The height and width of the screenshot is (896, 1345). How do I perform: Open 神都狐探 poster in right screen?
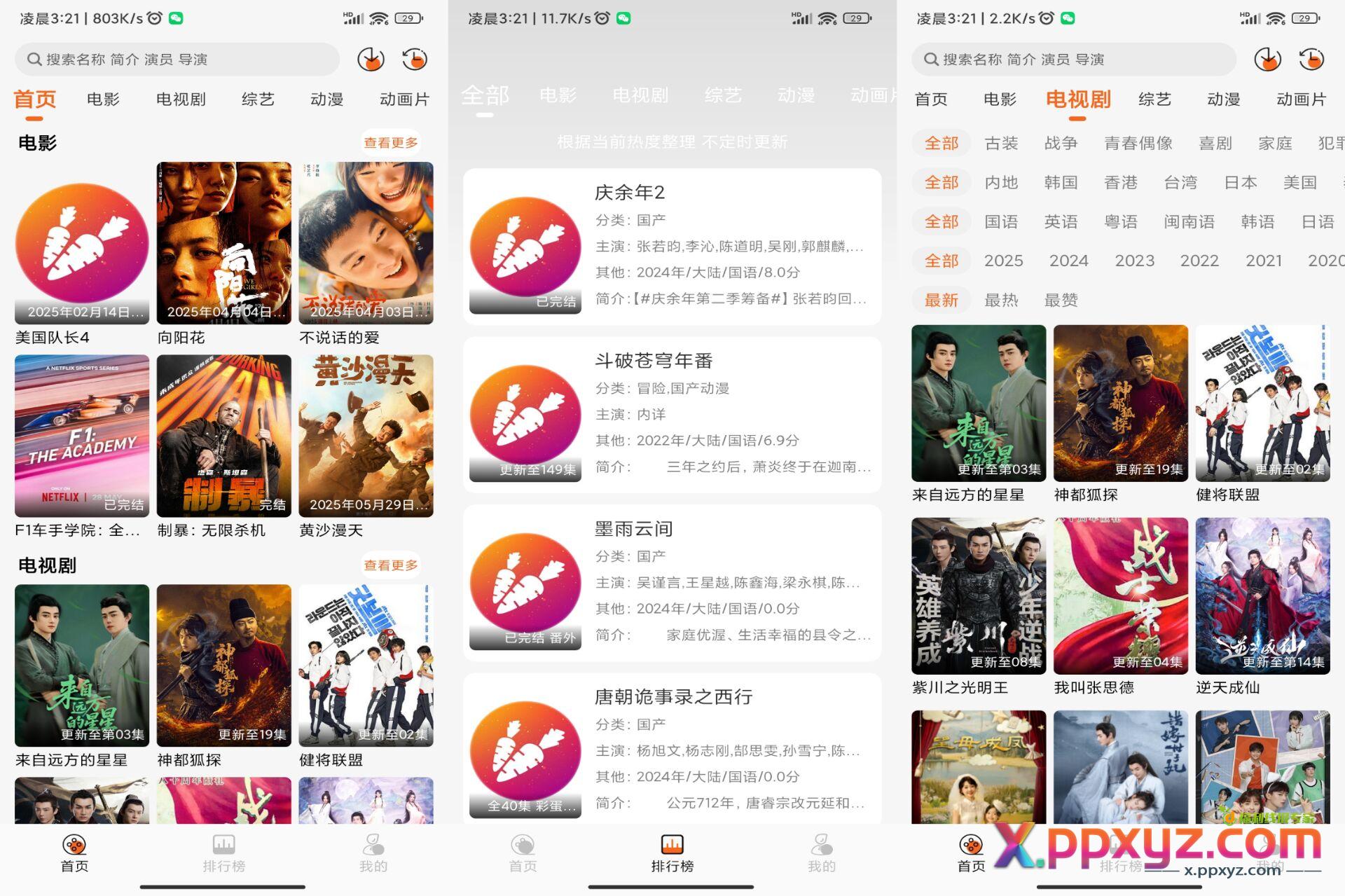pos(1121,404)
